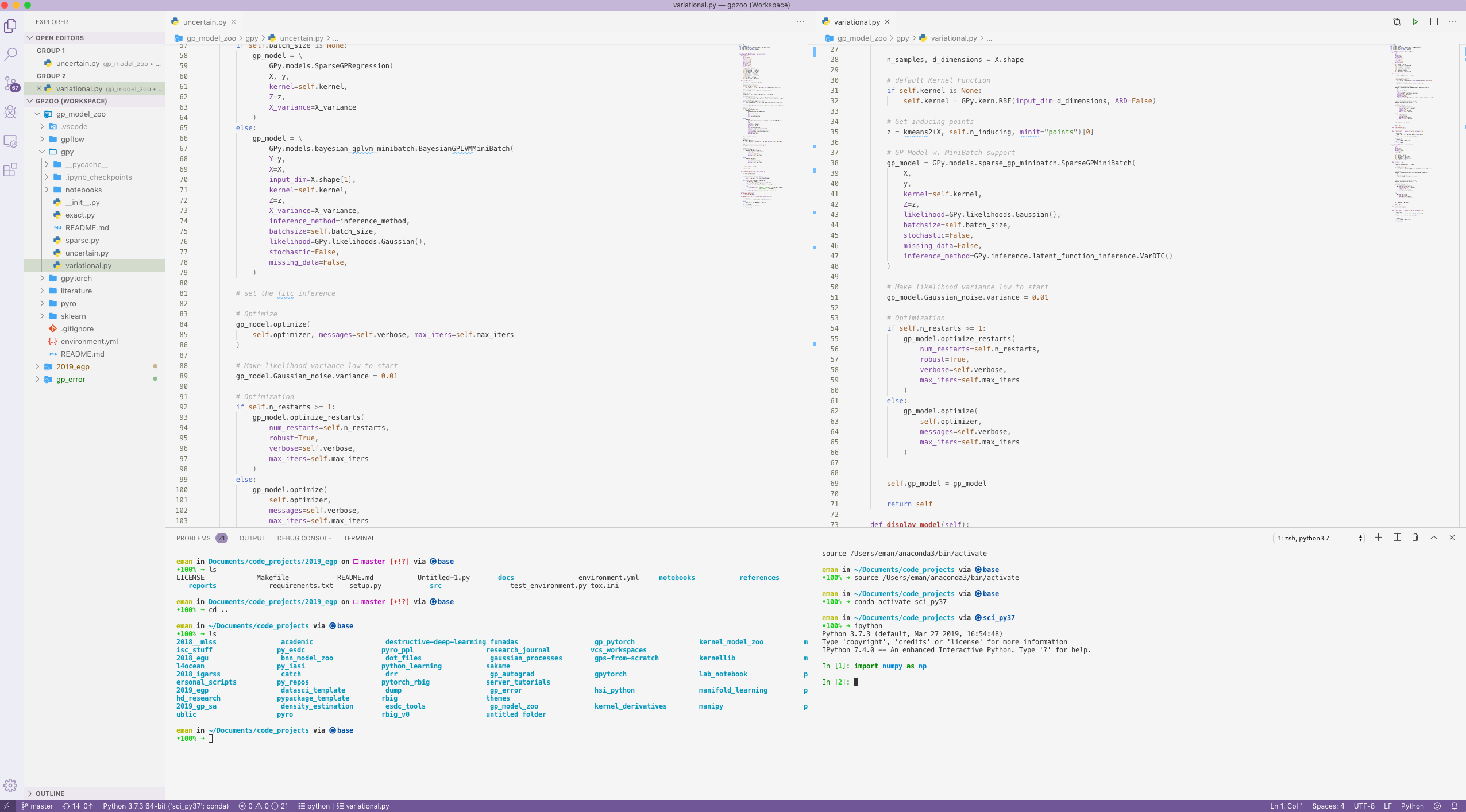Screen dimensions: 1466x812
Task: Open the terminal selector dropdown zsh python3.7
Action: [1318, 538]
